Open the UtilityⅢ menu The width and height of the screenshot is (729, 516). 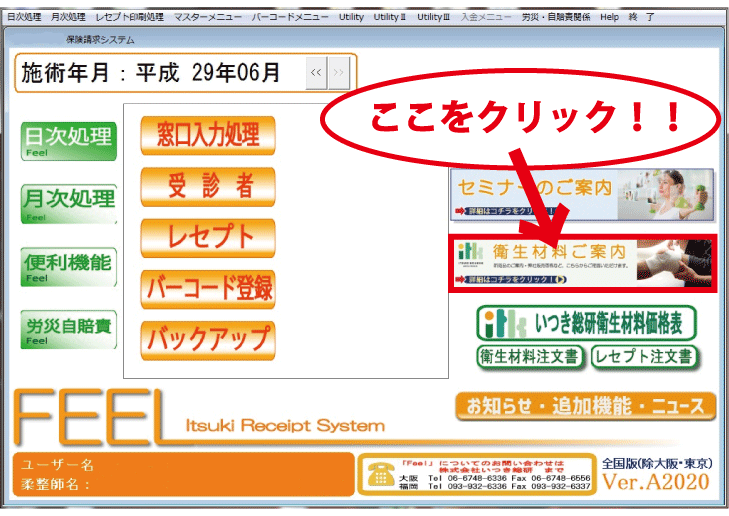point(433,17)
